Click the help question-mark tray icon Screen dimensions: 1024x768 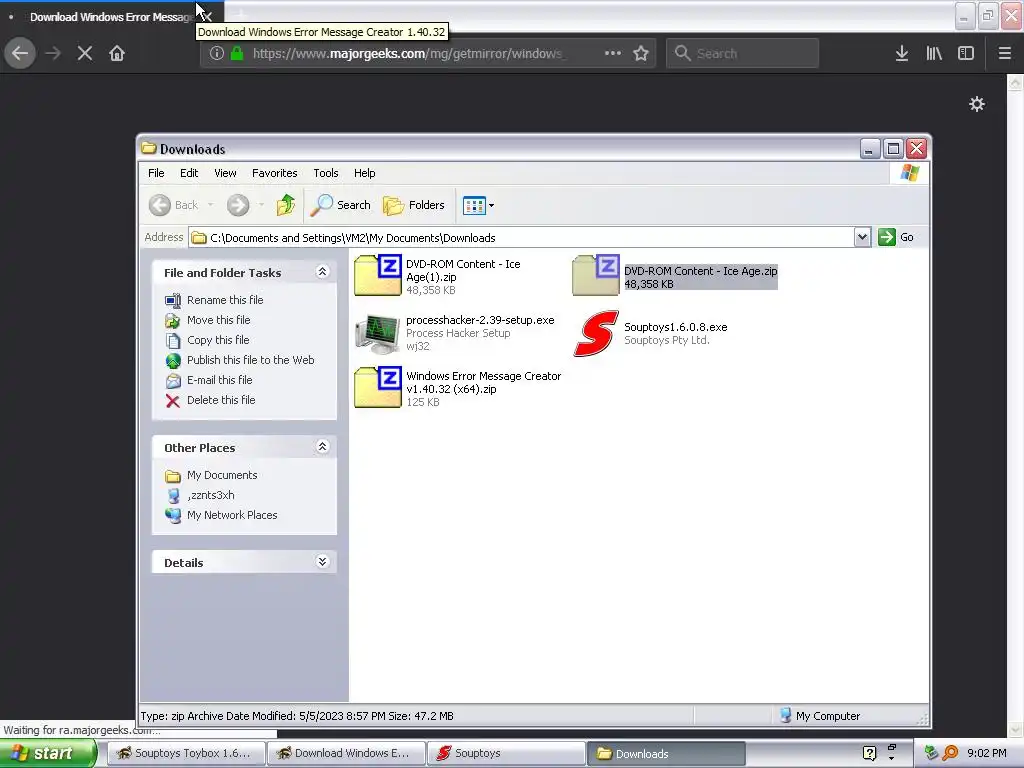click(x=869, y=753)
